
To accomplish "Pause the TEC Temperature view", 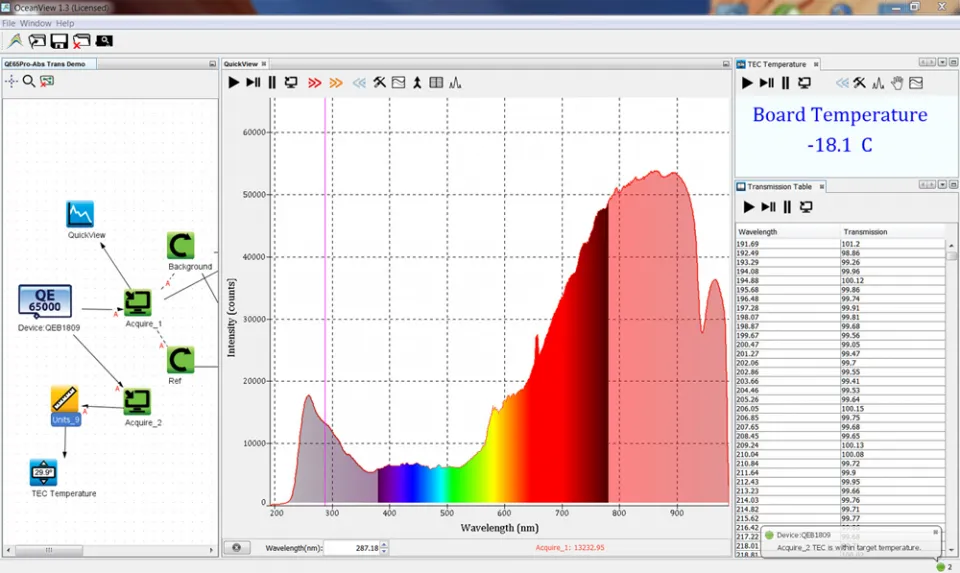I will [x=786, y=83].
